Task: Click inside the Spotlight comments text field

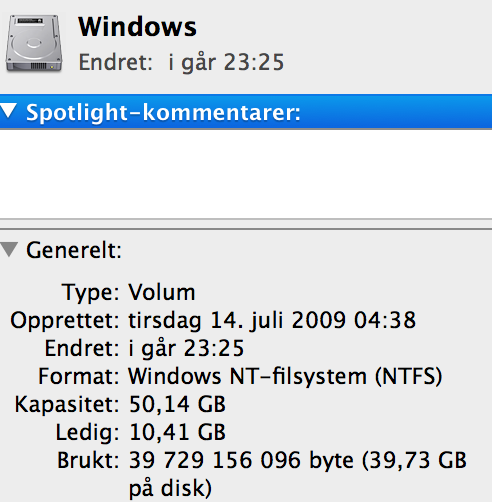Action: [246, 174]
